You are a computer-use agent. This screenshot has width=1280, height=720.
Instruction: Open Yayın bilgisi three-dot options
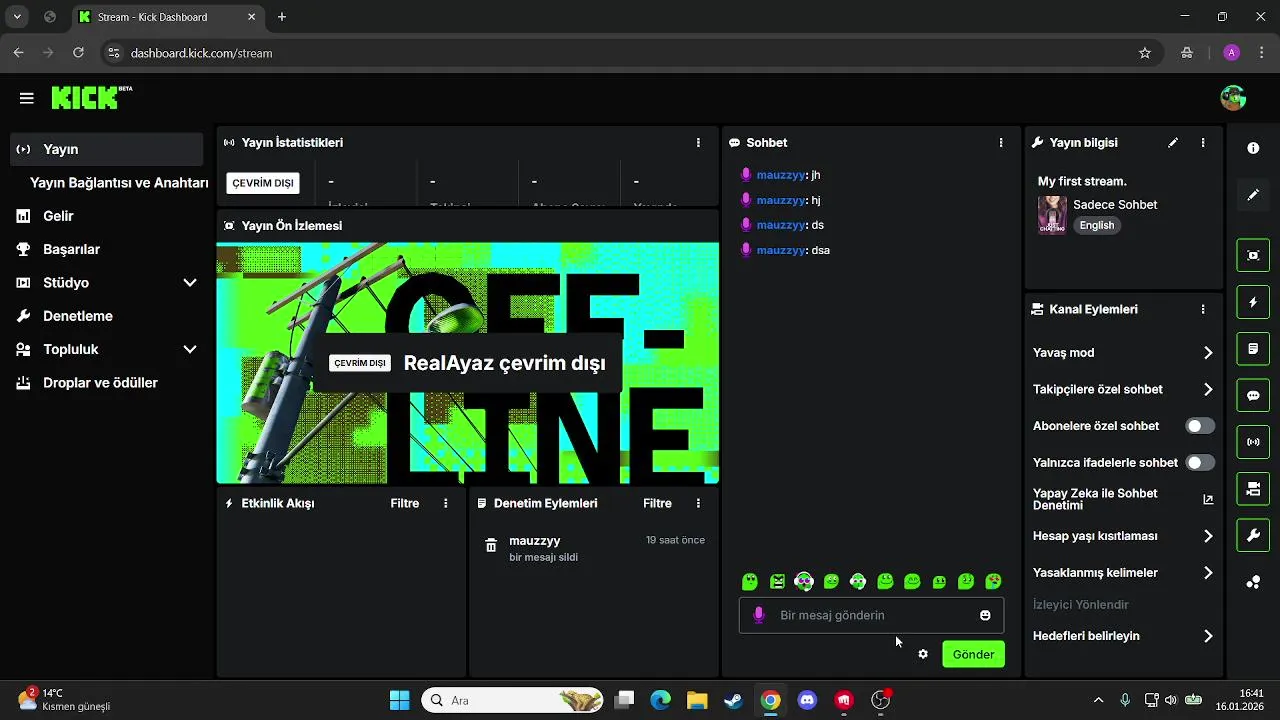click(1203, 143)
